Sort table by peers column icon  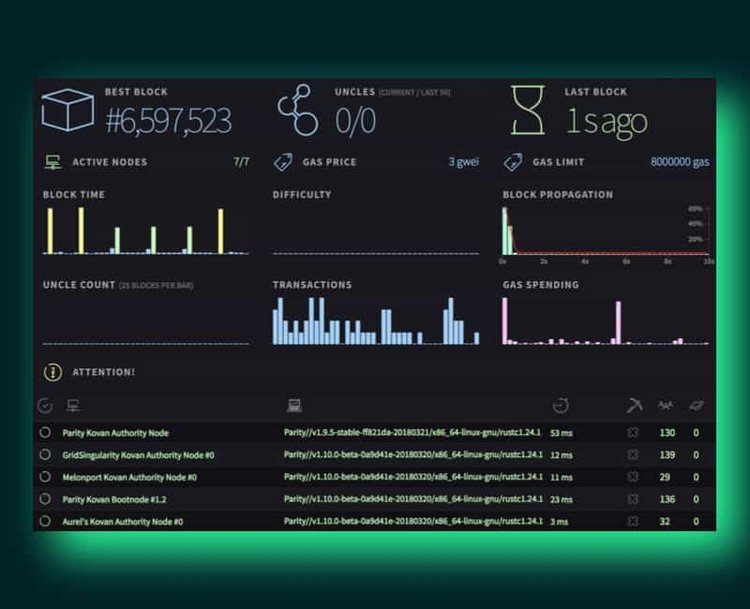click(665, 405)
